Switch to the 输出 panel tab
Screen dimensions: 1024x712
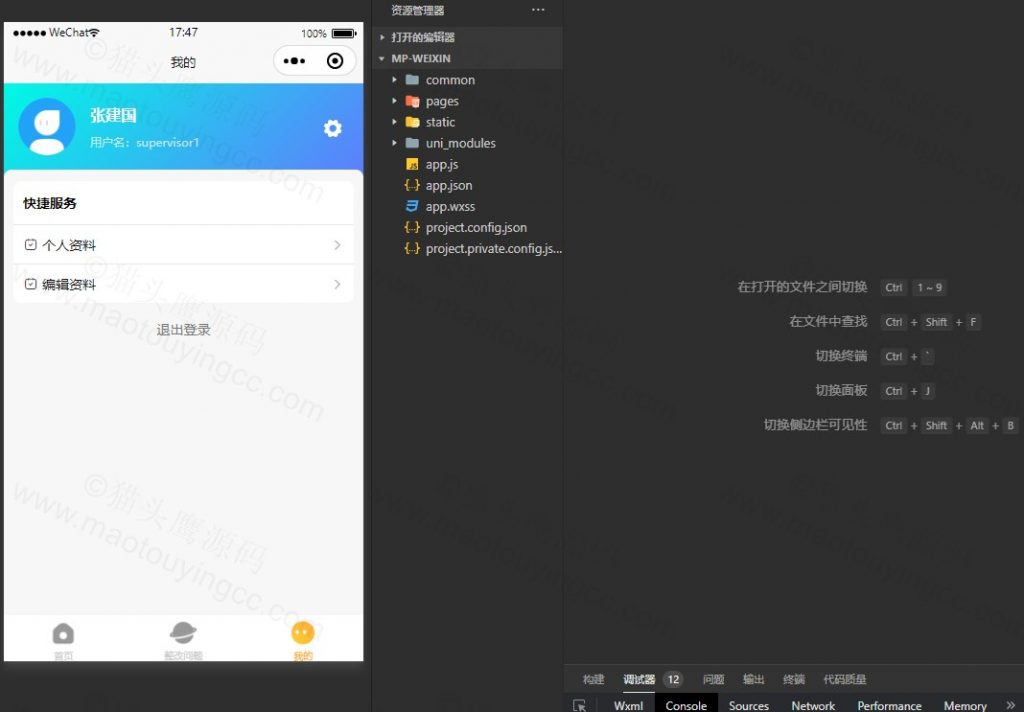[x=754, y=679]
